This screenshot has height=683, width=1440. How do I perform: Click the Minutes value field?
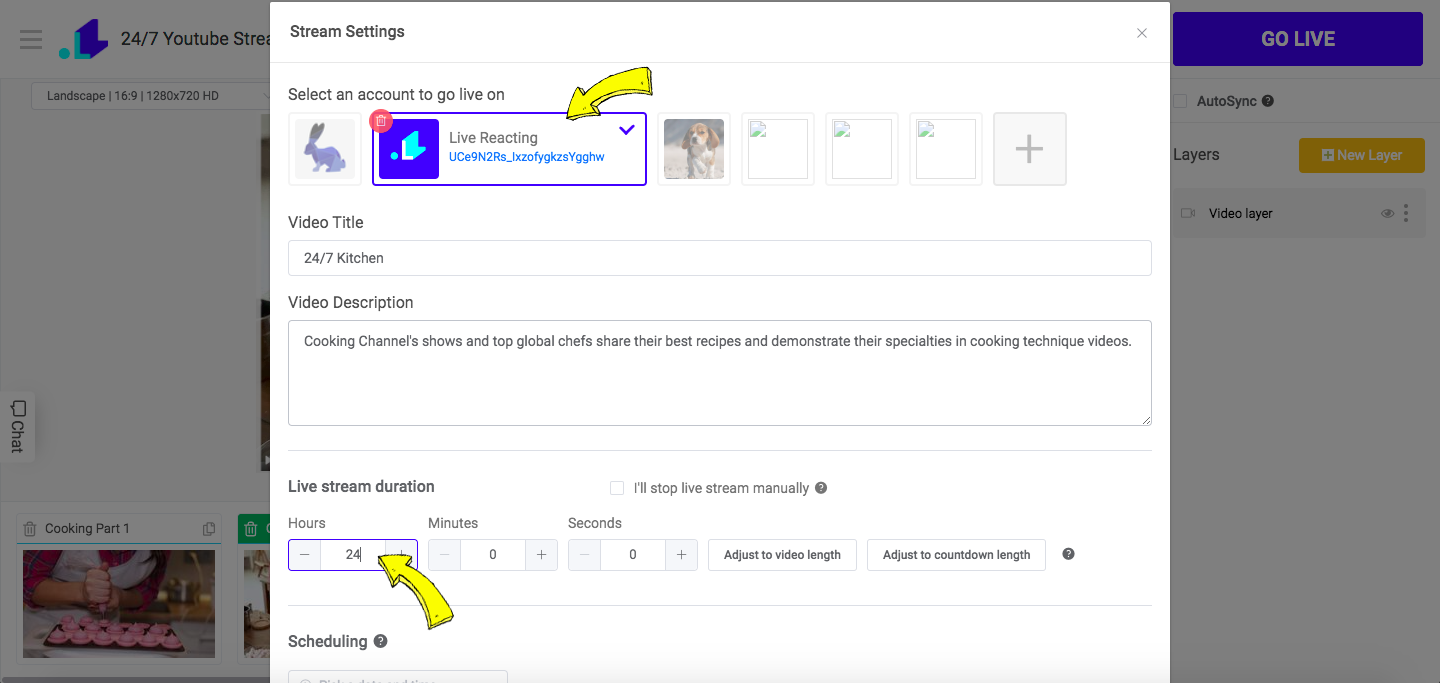(493, 555)
